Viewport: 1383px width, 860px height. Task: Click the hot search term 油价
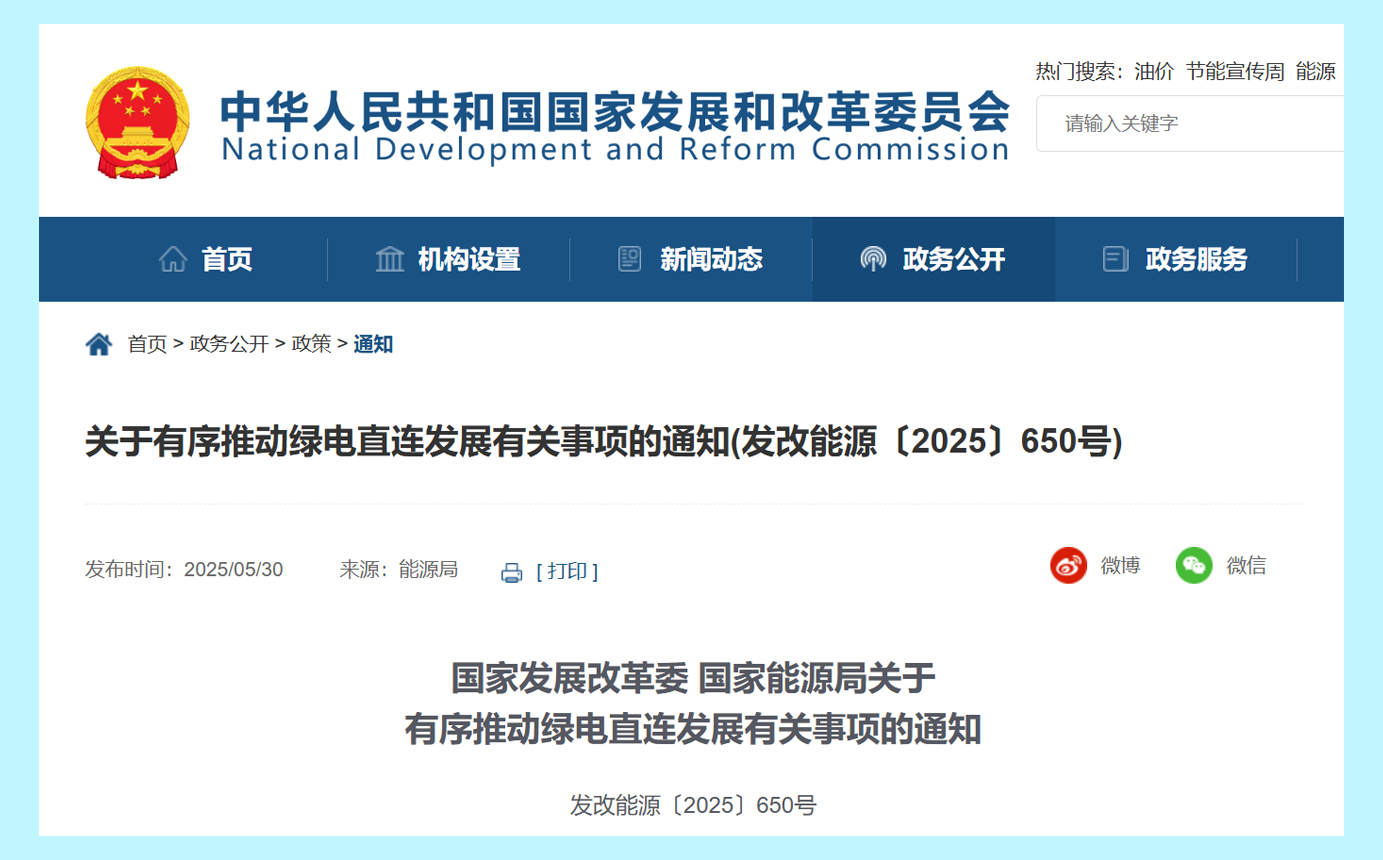coord(1154,72)
